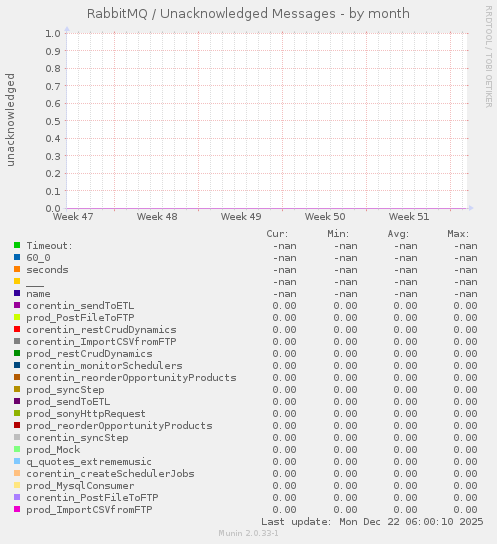The image size is (497, 544).
Task: Select the prod_sendToETL legend label
Action: 68,402
